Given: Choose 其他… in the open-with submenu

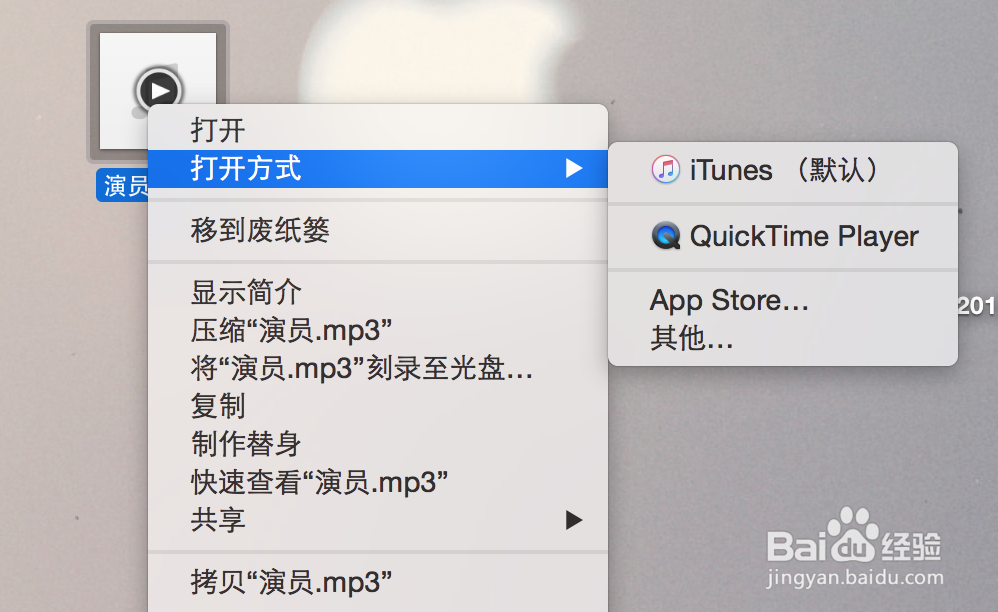Looking at the screenshot, I should [x=783, y=338].
